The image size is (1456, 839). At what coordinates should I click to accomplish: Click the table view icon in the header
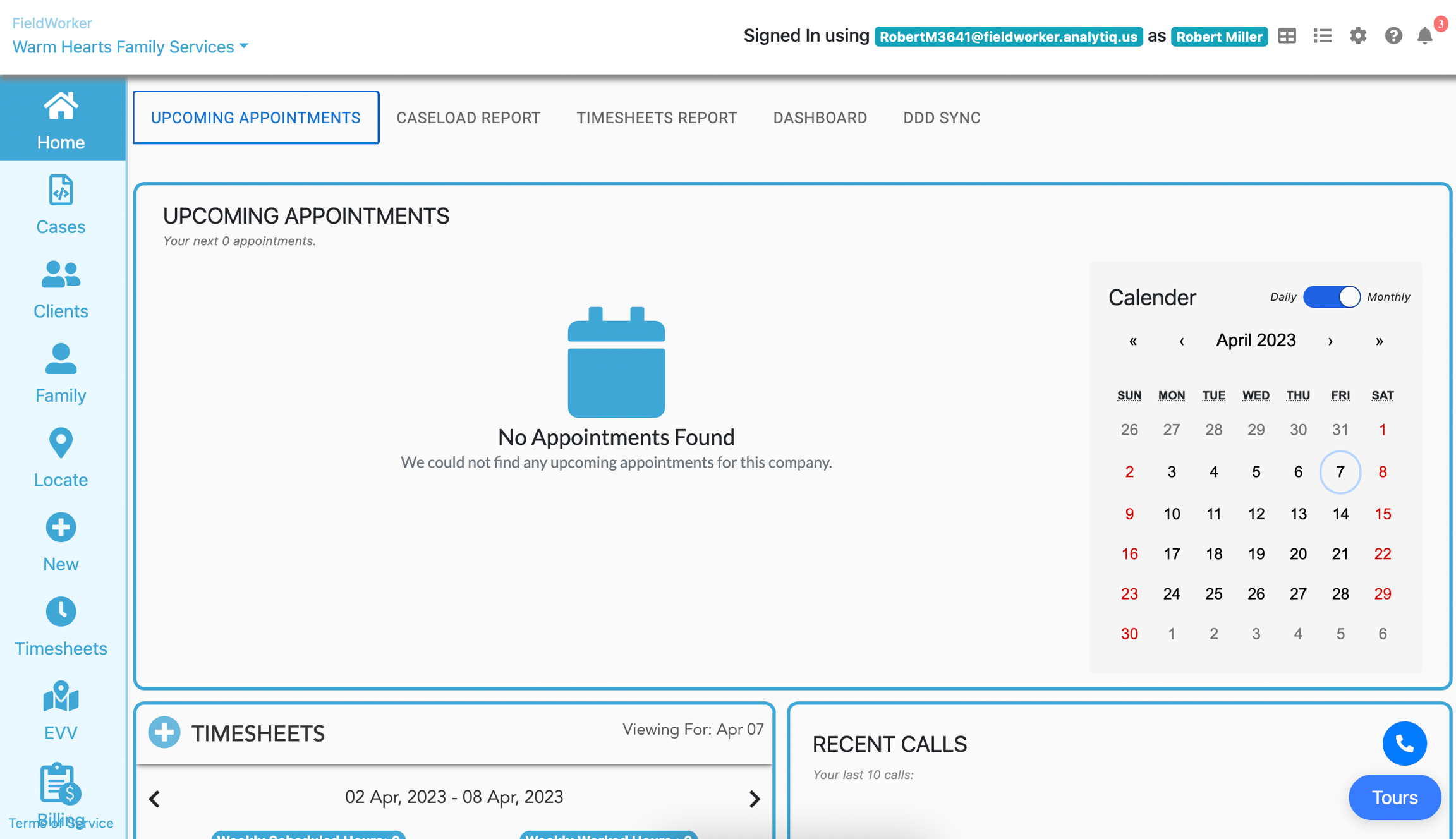[x=1287, y=37]
